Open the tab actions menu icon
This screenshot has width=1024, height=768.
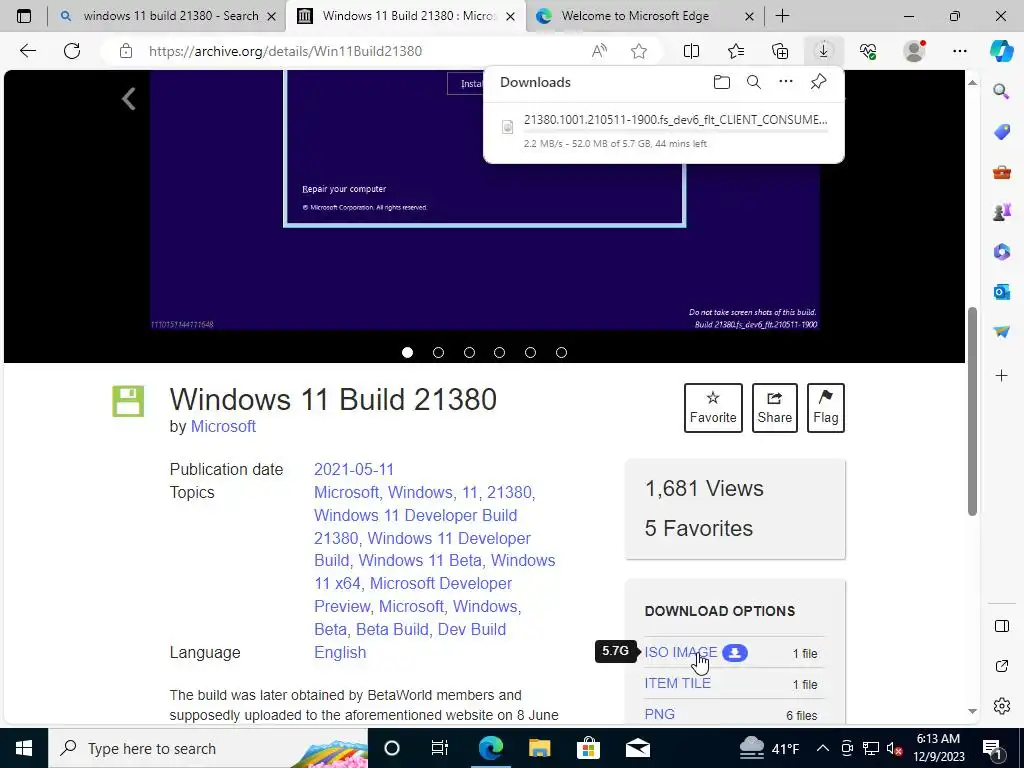pos(24,16)
